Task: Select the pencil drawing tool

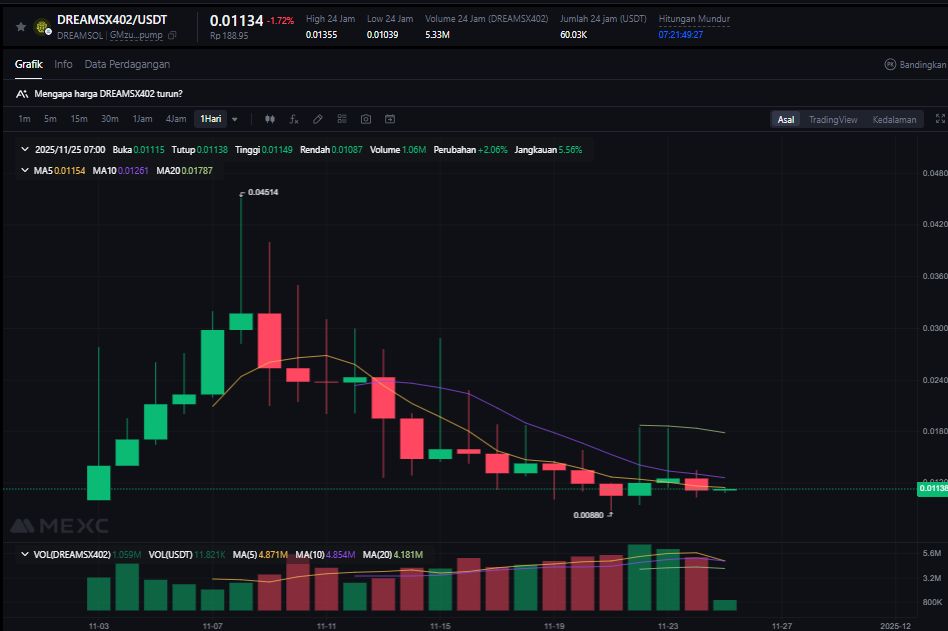Action: 318,119
